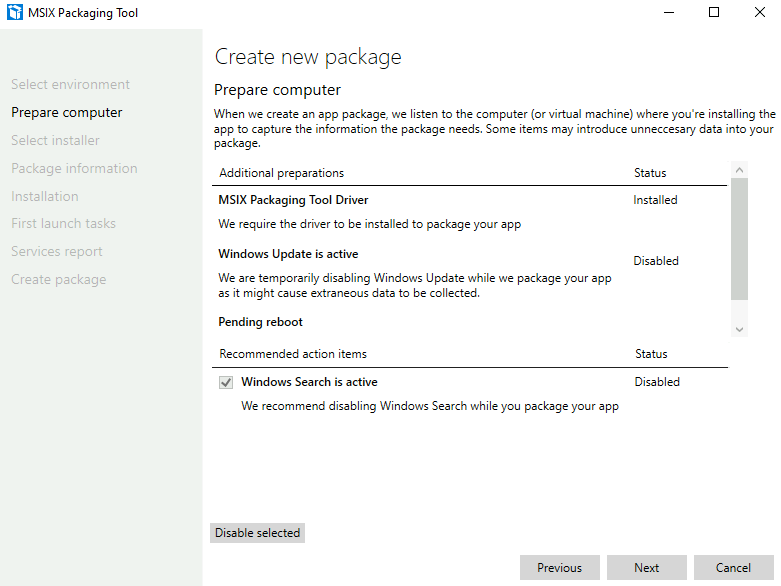Go to the Create package step
781x586 pixels.
point(59,279)
